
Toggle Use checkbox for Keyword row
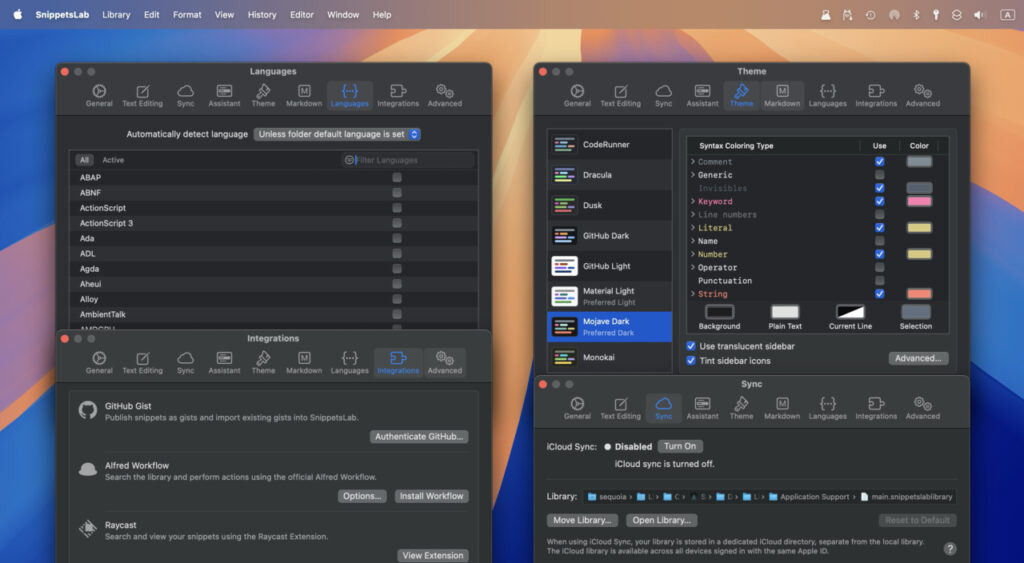tap(880, 201)
